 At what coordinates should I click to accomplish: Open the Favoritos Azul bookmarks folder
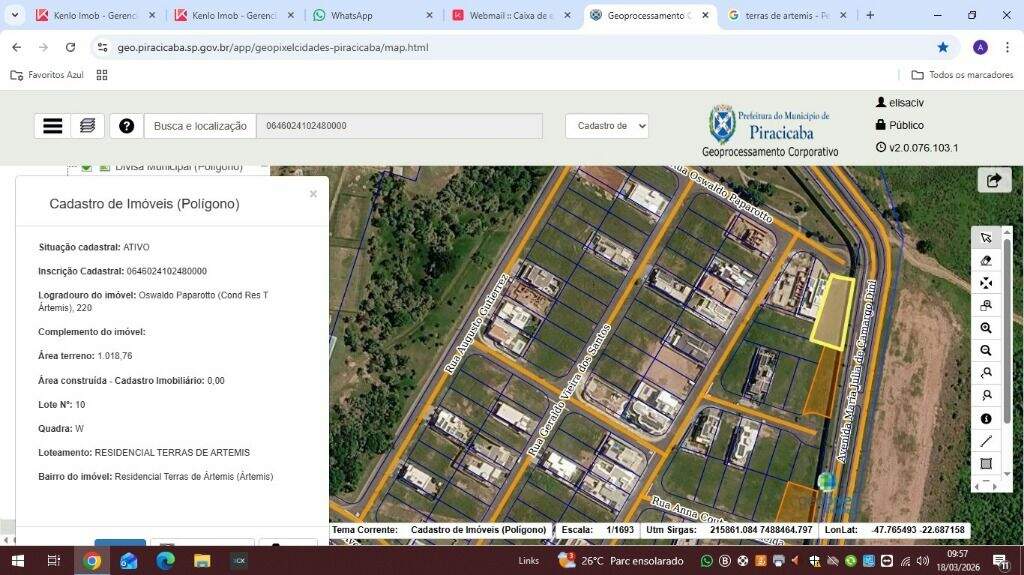coord(47,75)
